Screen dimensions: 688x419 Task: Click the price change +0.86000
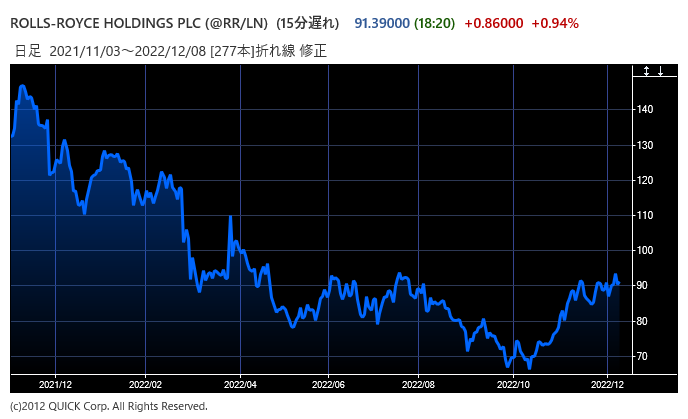(x=494, y=23)
